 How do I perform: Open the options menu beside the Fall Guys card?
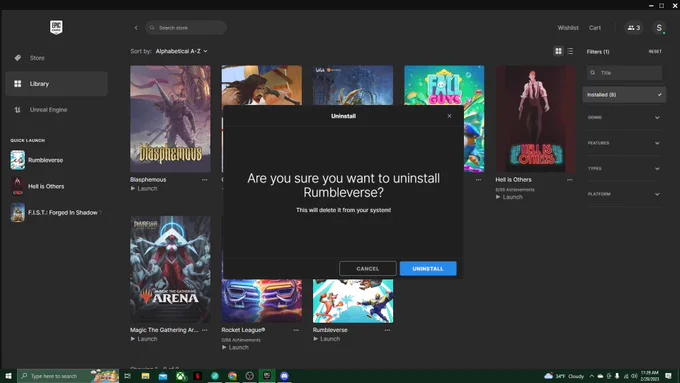pyautogui.click(x=478, y=180)
